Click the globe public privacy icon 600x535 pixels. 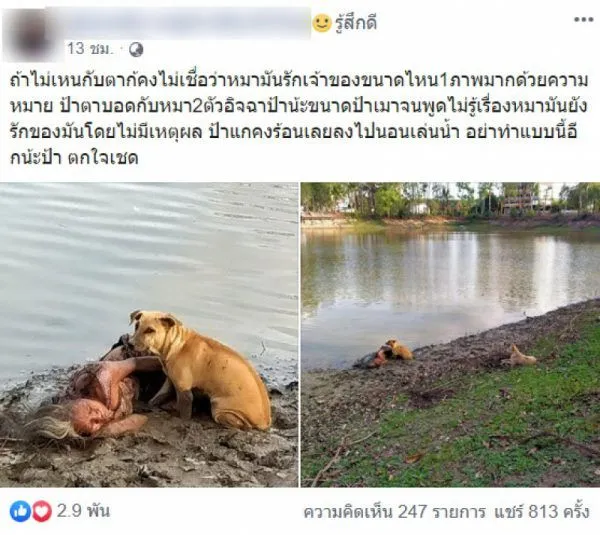click(x=136, y=50)
